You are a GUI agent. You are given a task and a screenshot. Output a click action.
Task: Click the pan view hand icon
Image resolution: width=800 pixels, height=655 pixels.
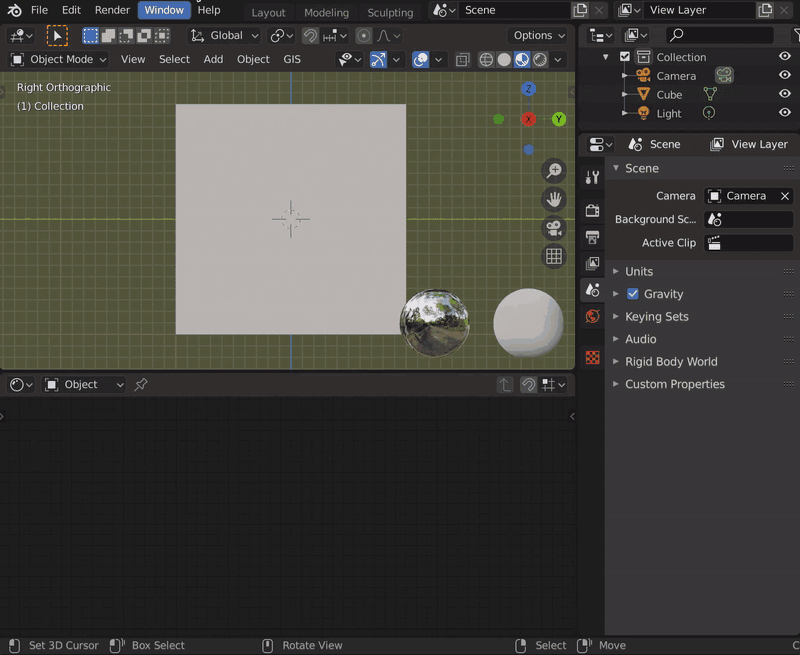point(553,199)
